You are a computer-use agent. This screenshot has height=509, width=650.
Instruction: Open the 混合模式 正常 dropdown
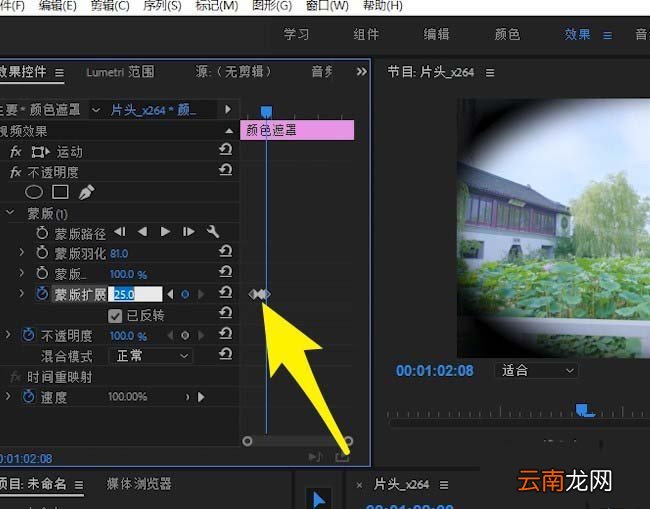(x=150, y=356)
